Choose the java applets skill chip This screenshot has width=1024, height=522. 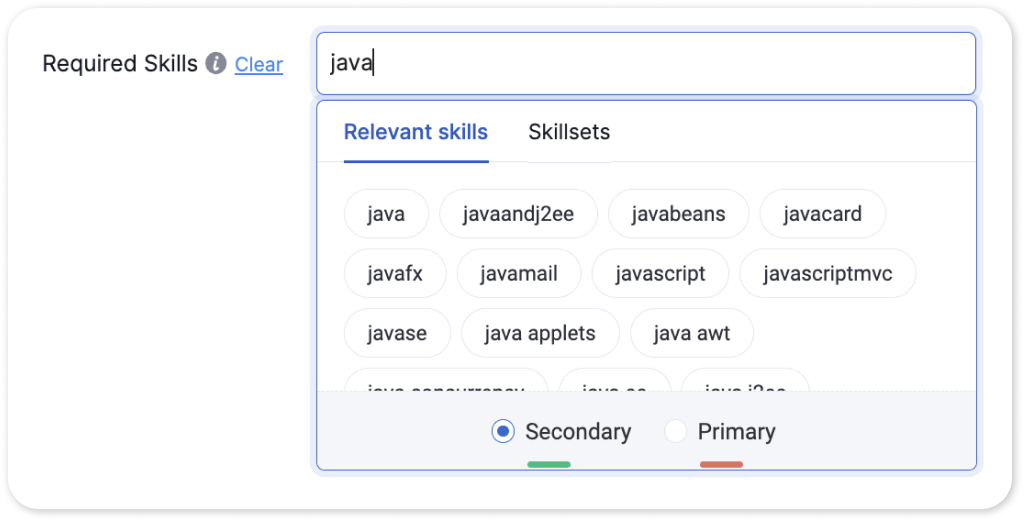pos(540,333)
